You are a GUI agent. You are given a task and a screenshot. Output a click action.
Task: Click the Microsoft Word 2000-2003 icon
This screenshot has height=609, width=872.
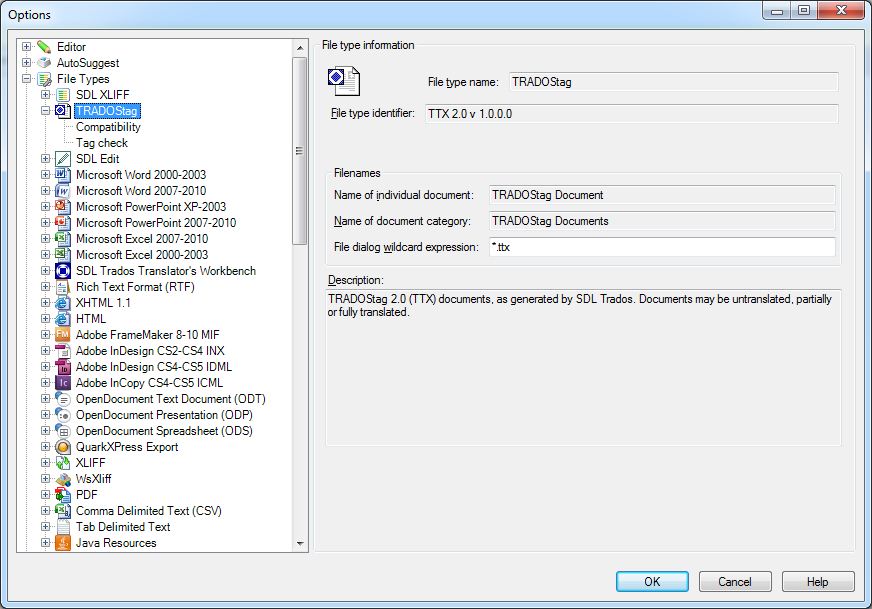click(x=63, y=175)
